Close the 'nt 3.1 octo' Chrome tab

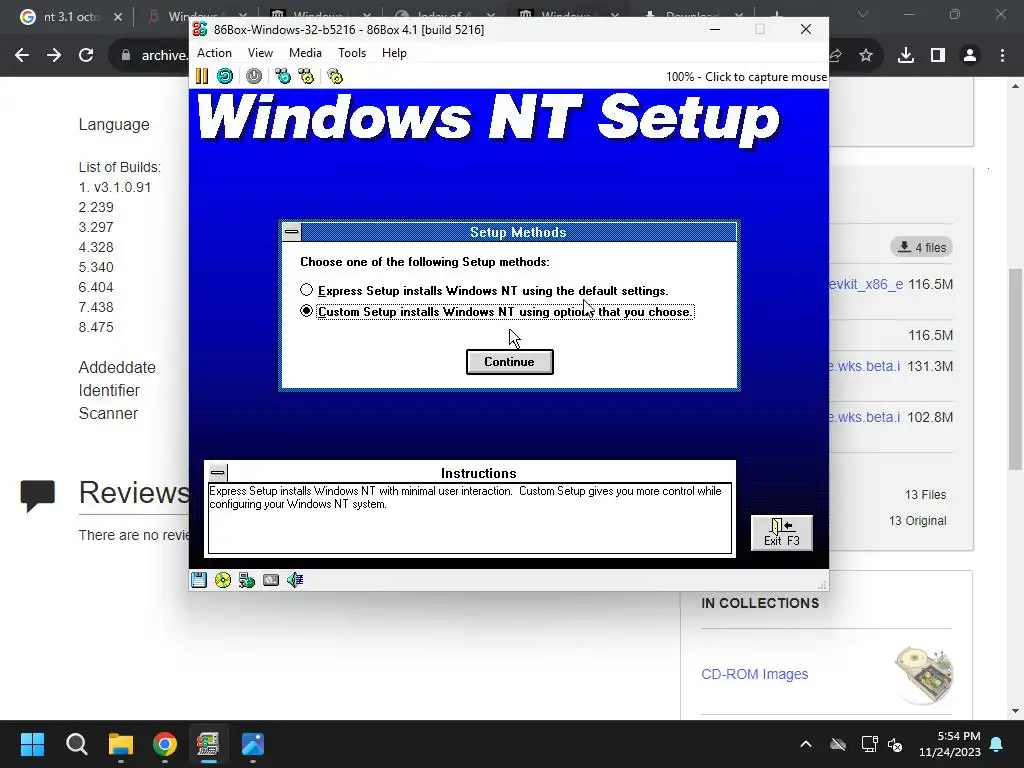click(x=118, y=17)
